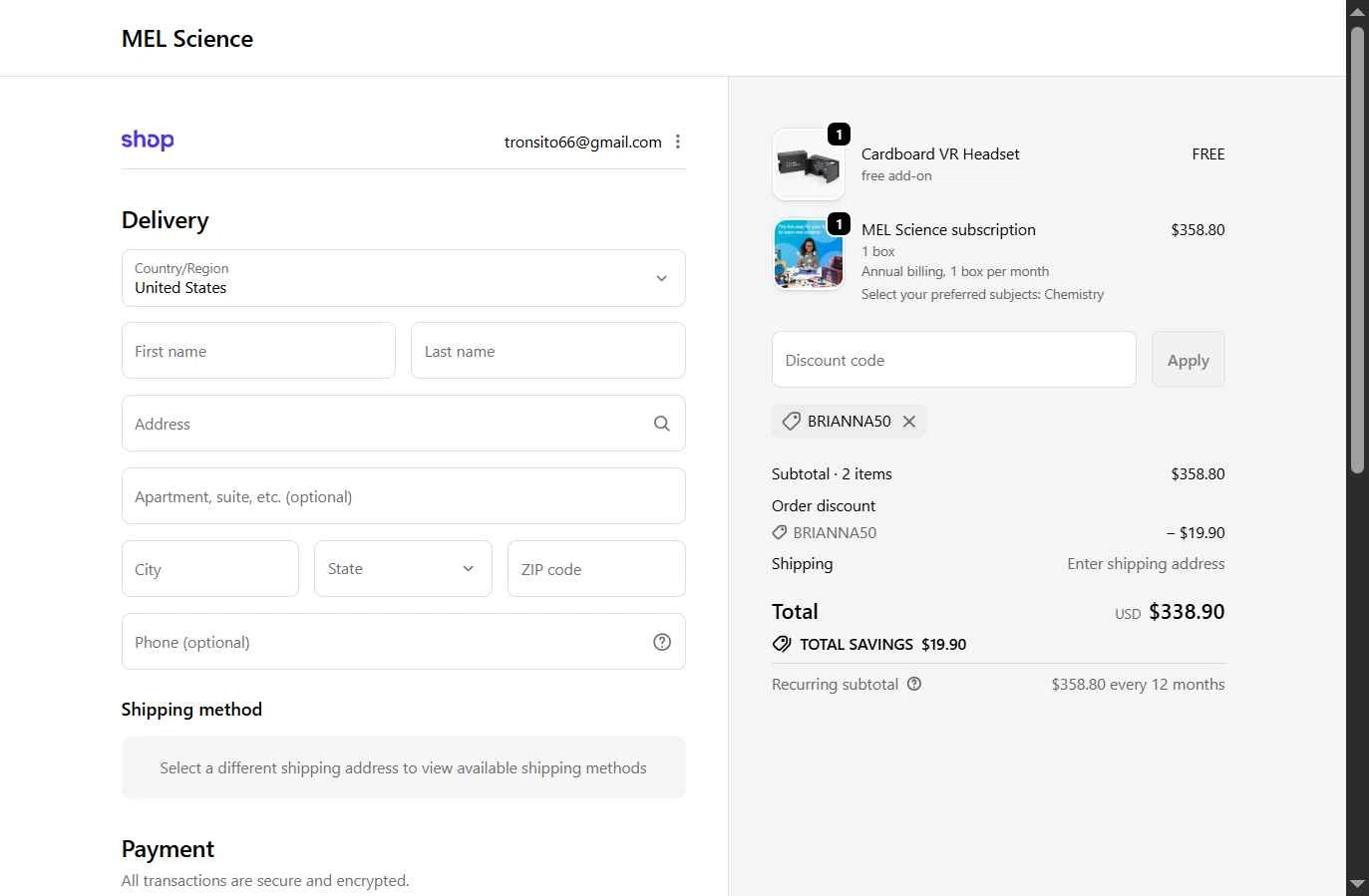Click the BRIANNA50 chip tag icon
1369x896 pixels.
point(792,422)
